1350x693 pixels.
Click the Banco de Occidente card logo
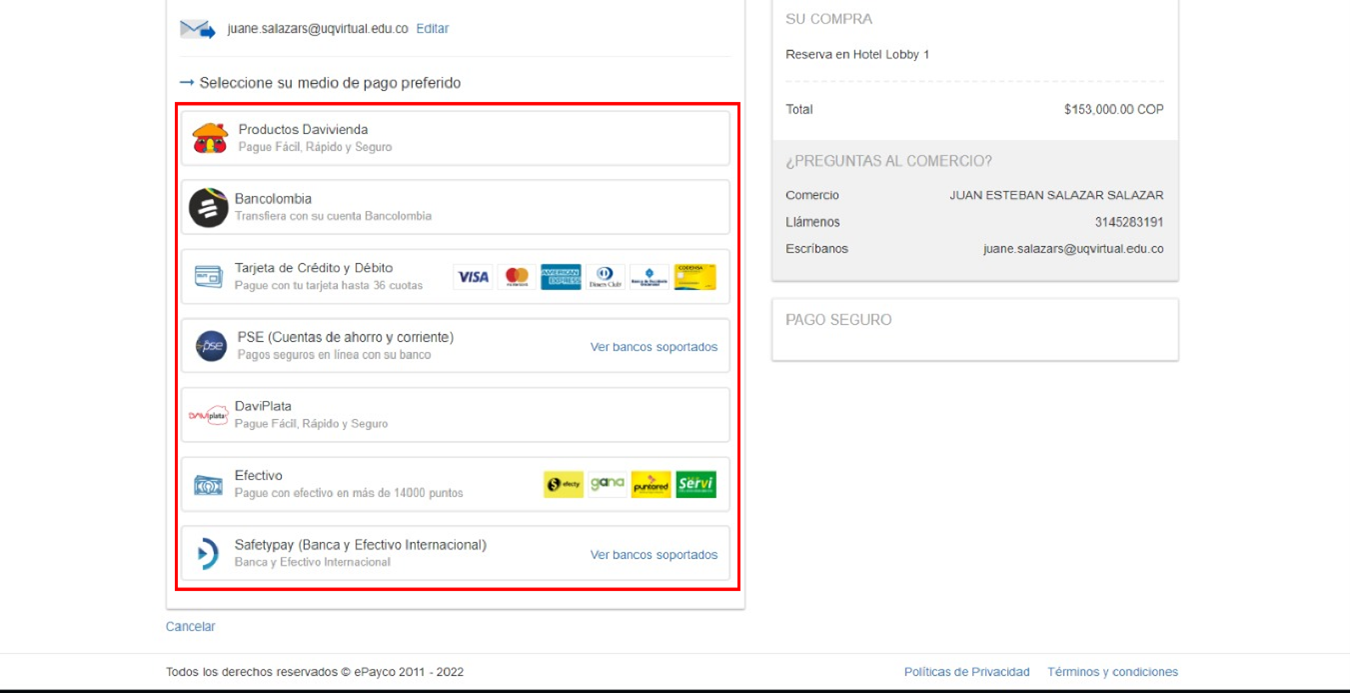point(650,277)
